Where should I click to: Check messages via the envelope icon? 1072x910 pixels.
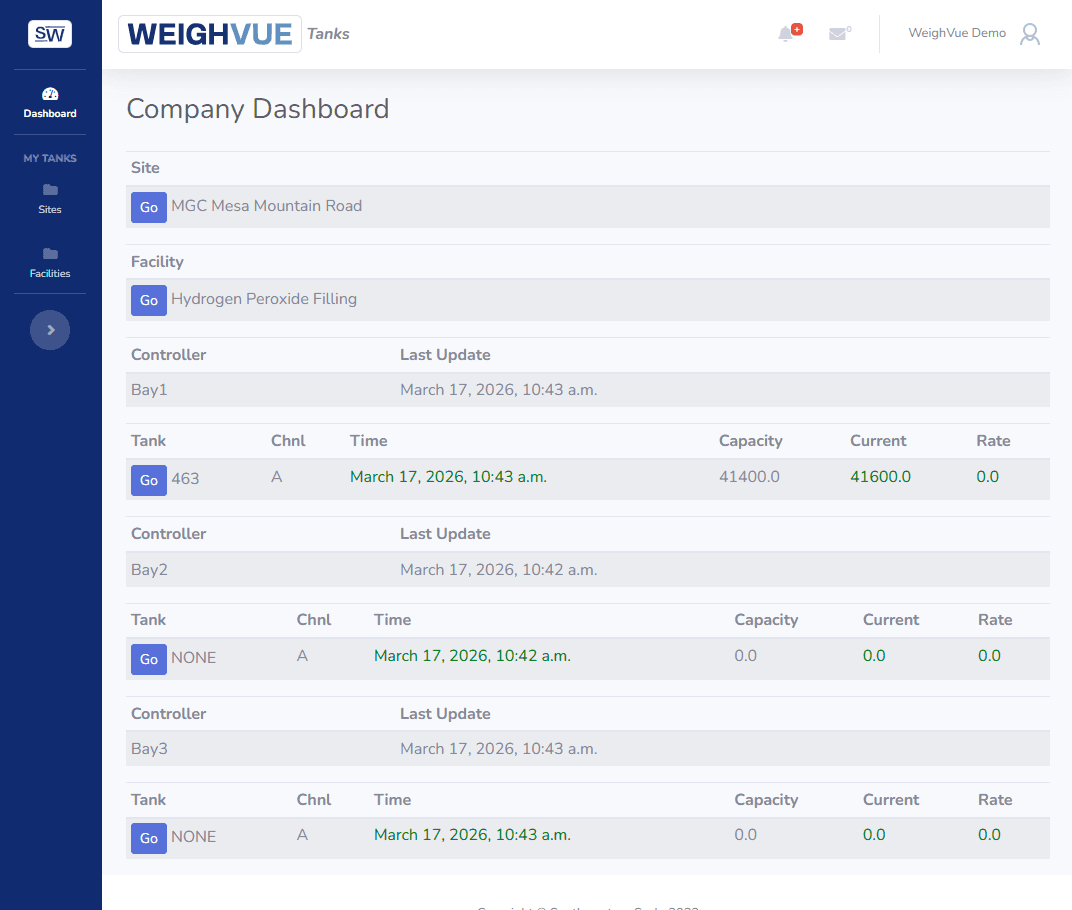coord(837,33)
